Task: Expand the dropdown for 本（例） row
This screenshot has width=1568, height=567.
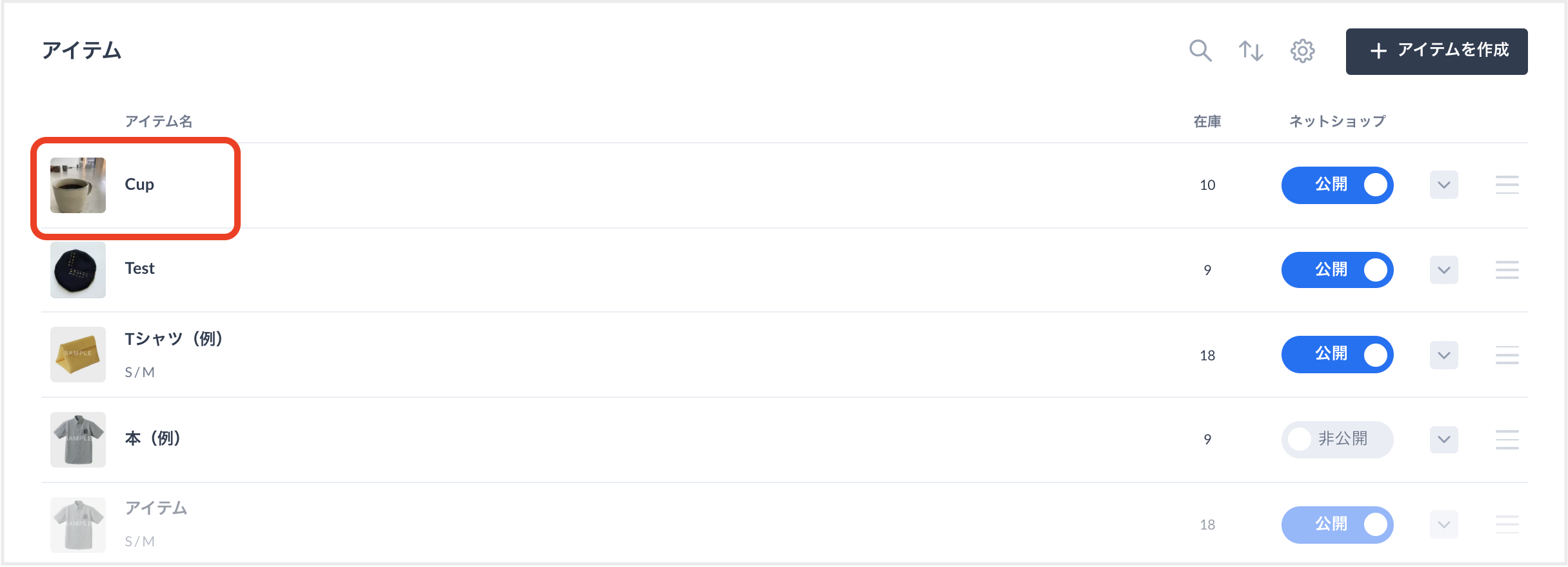Action: coord(1443,440)
